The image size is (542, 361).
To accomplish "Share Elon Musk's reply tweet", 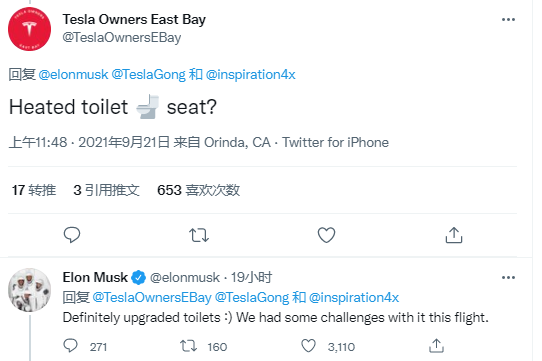I will point(436,345).
